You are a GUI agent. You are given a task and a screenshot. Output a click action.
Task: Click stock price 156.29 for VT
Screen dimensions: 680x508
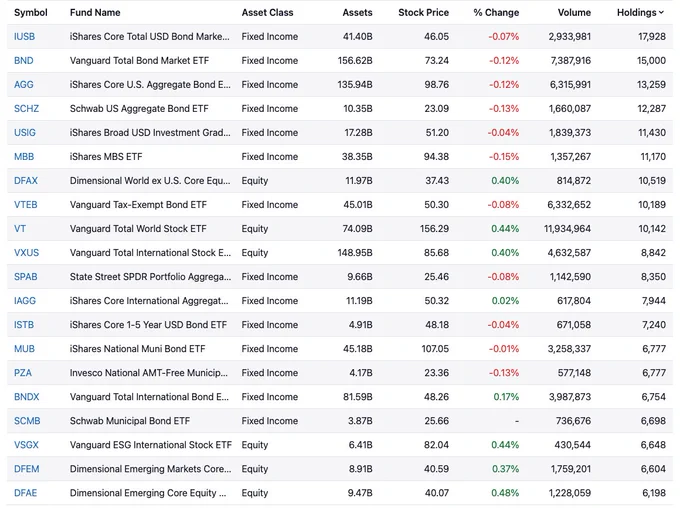[434, 229]
